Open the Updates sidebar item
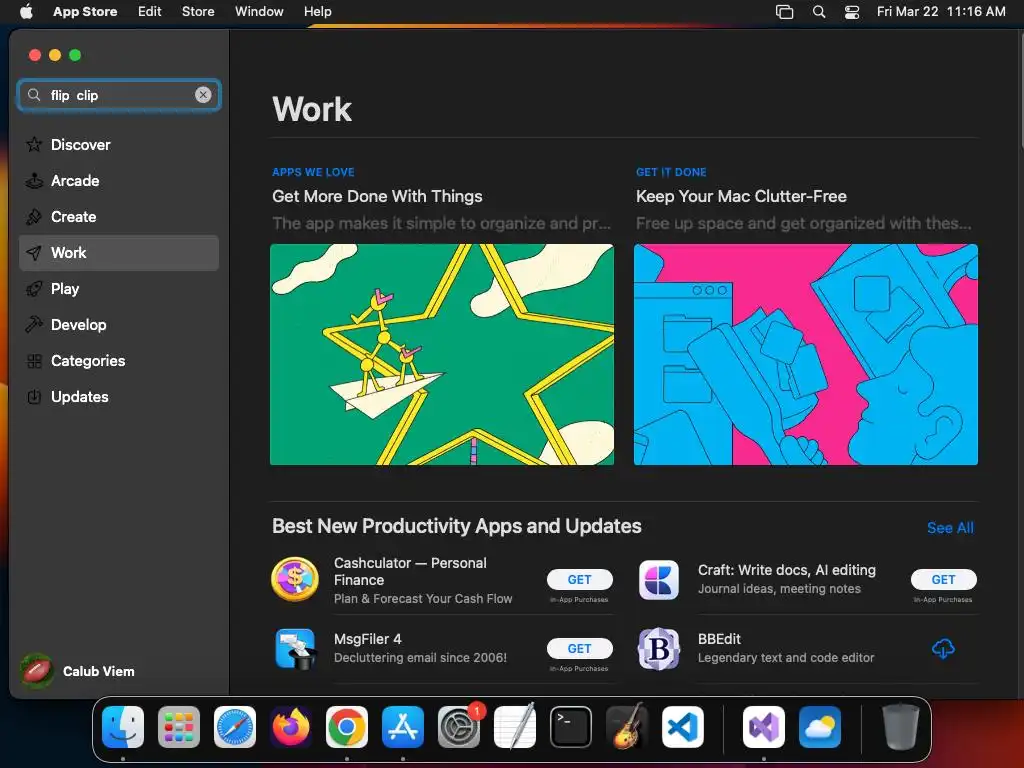This screenshot has width=1024, height=768. (119, 396)
